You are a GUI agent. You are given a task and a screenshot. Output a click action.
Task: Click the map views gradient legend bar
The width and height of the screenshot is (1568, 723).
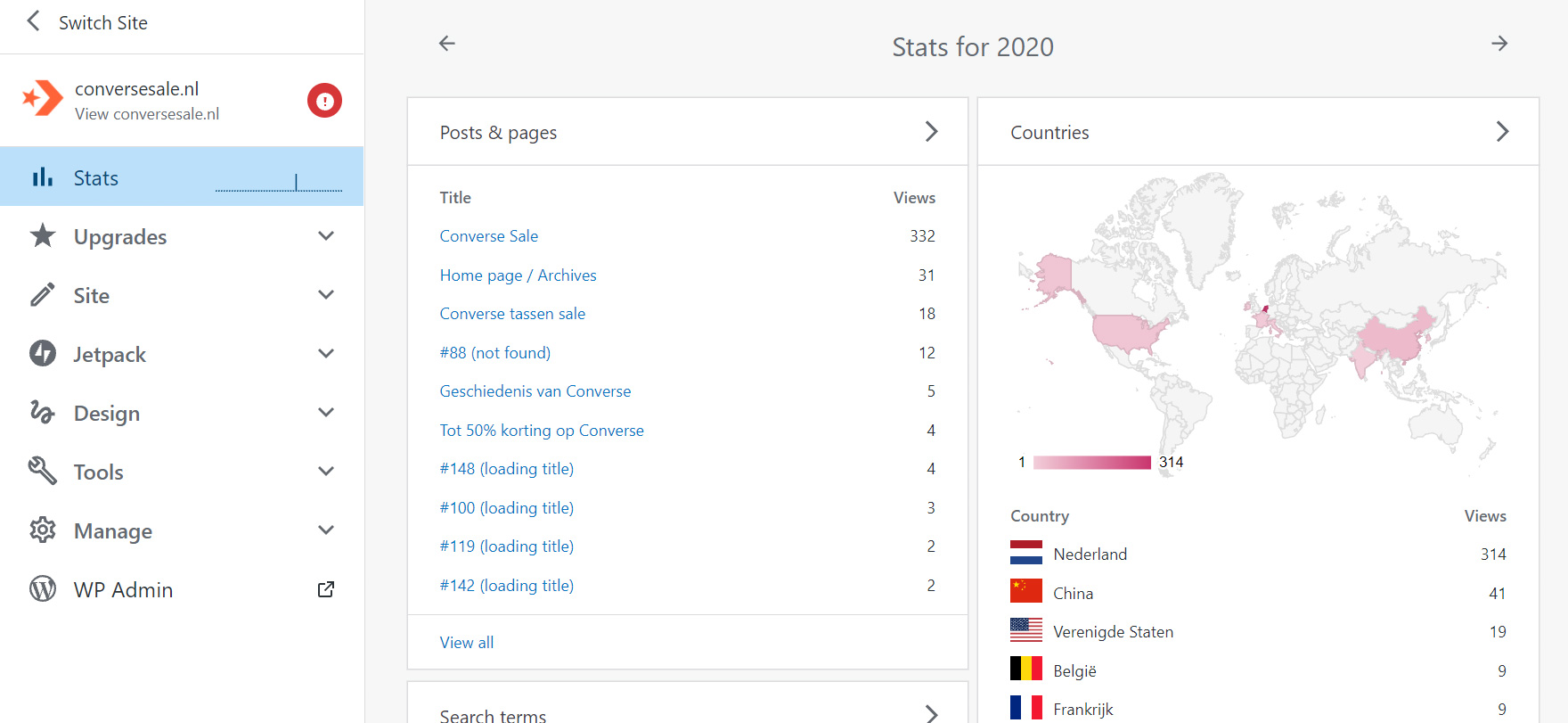(x=1092, y=462)
